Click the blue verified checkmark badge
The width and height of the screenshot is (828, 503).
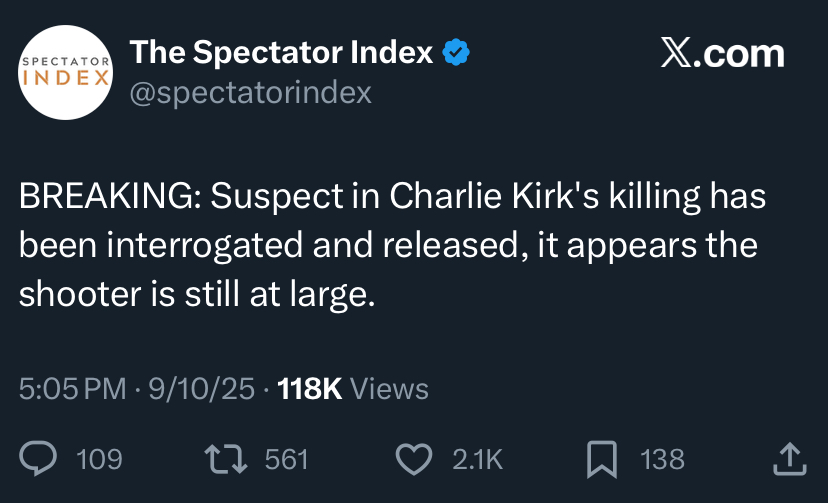(x=458, y=53)
